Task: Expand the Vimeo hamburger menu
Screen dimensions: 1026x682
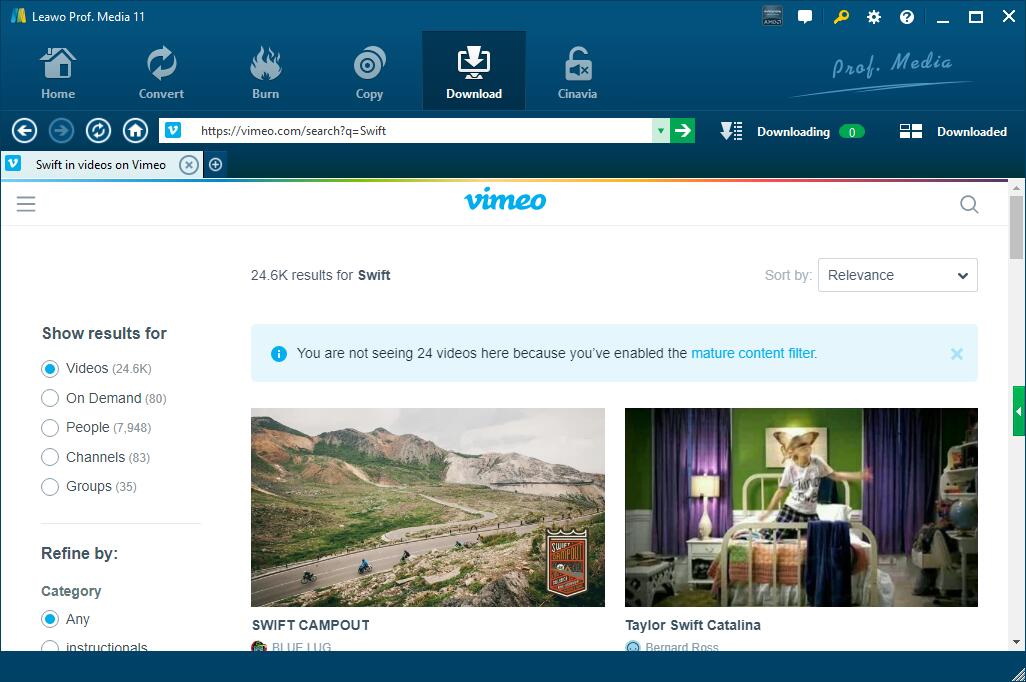Action: (x=26, y=204)
